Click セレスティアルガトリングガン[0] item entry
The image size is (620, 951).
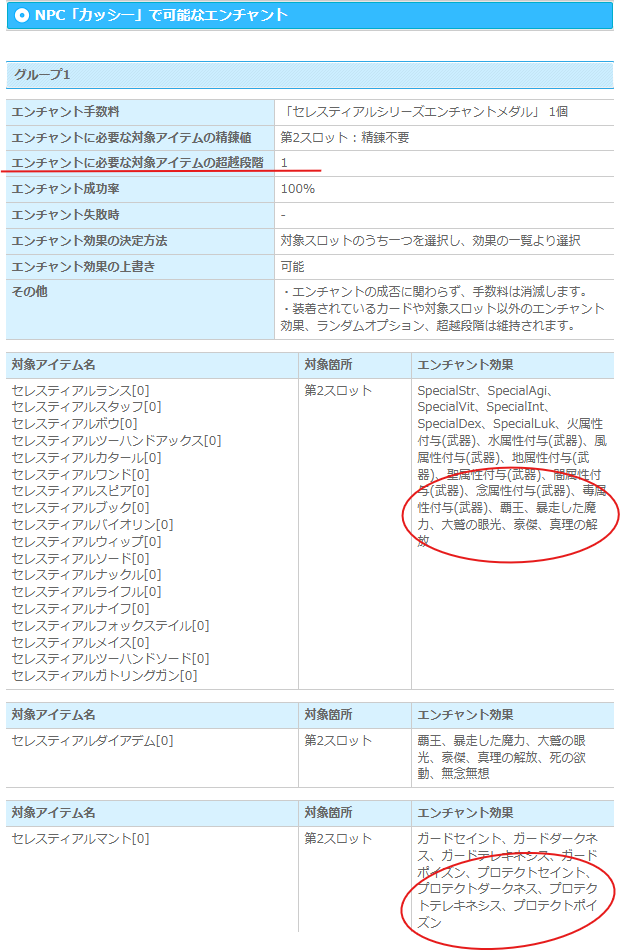pyautogui.click(x=104, y=675)
